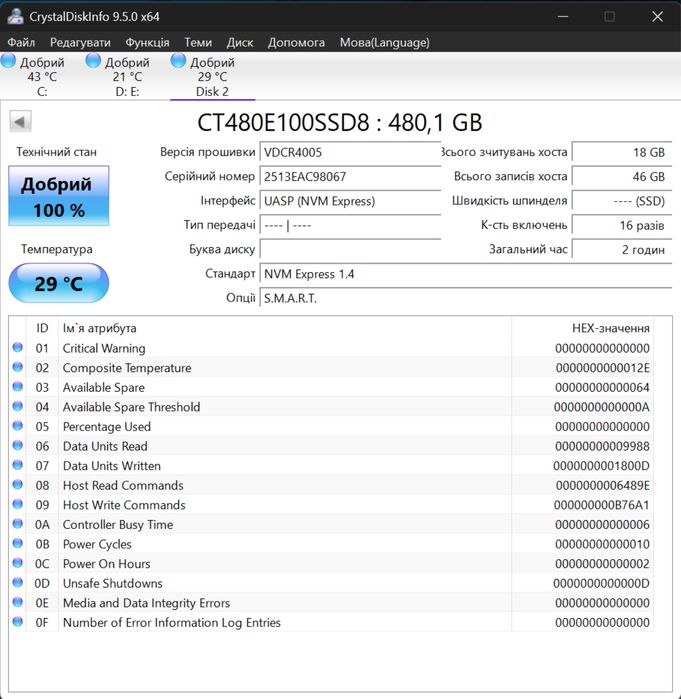Screen dimensions: 681x699
Task: Click status dot for Unsafe Shutdowns
Action: pyautogui.click(x=18, y=583)
